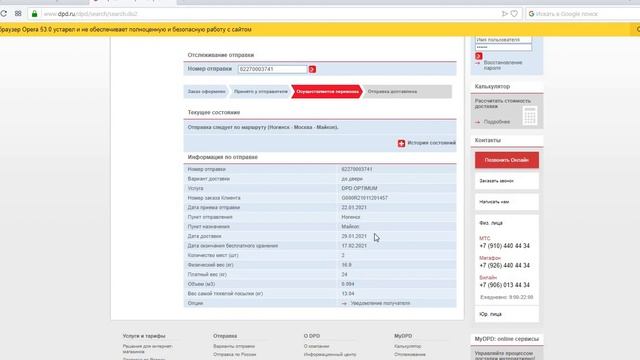The image size is (640, 360).
Task: Click free storage end date 17.02.2021
Action: click(354, 246)
